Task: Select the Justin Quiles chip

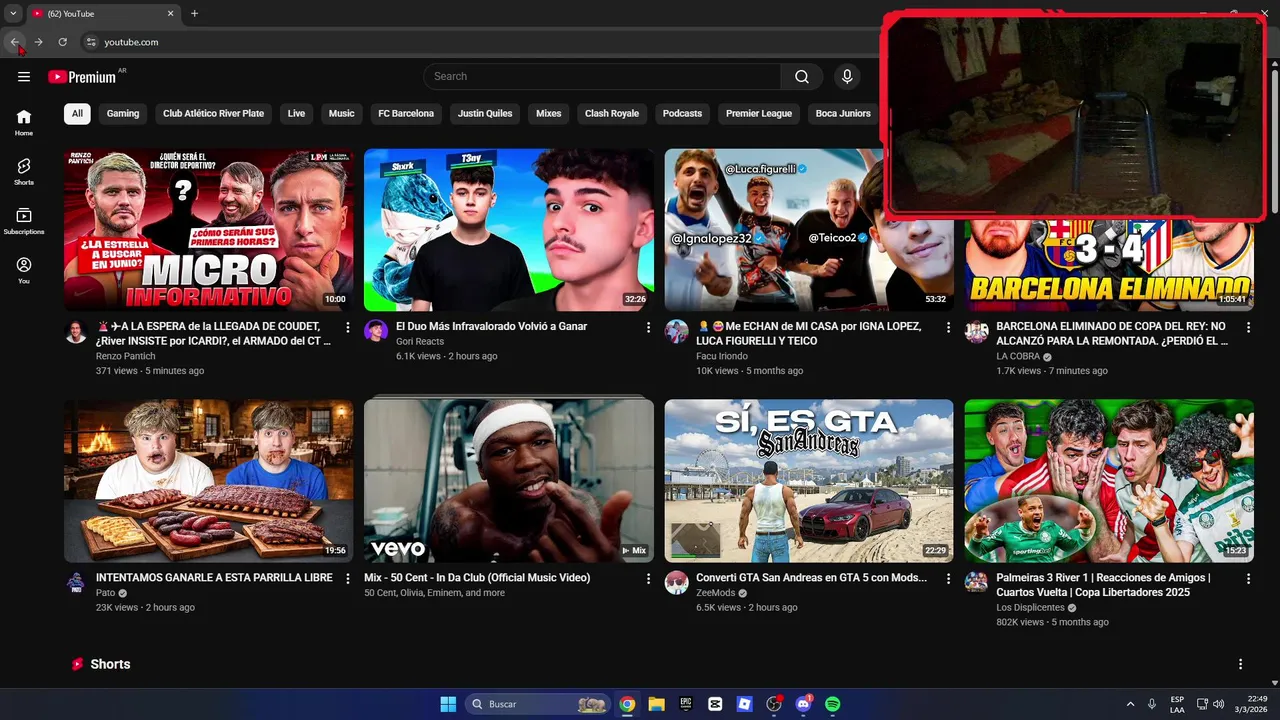Action: tap(485, 113)
